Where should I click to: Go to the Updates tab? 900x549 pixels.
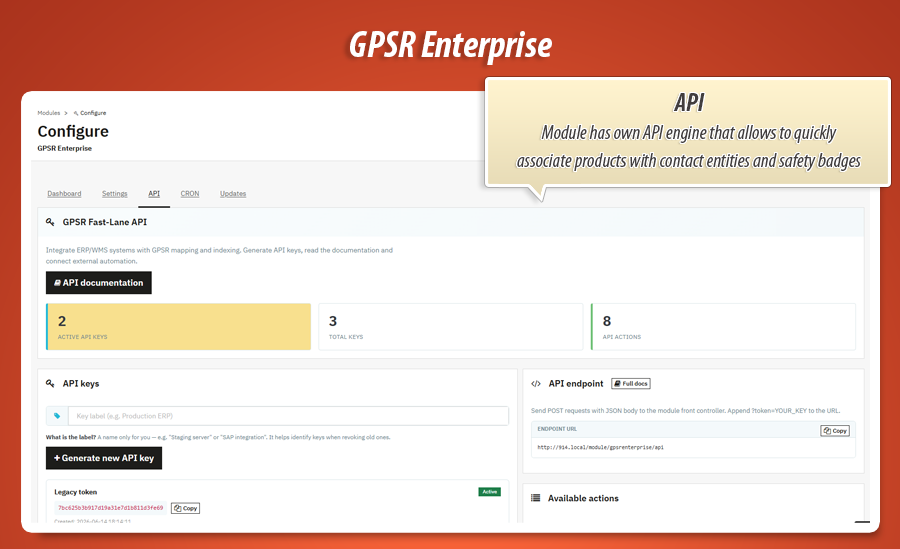(233, 194)
